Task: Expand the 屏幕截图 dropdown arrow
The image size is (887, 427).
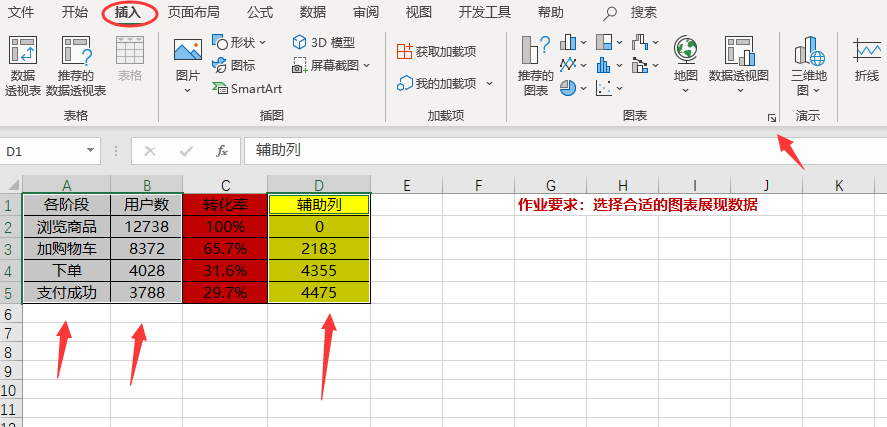Action: [366, 66]
